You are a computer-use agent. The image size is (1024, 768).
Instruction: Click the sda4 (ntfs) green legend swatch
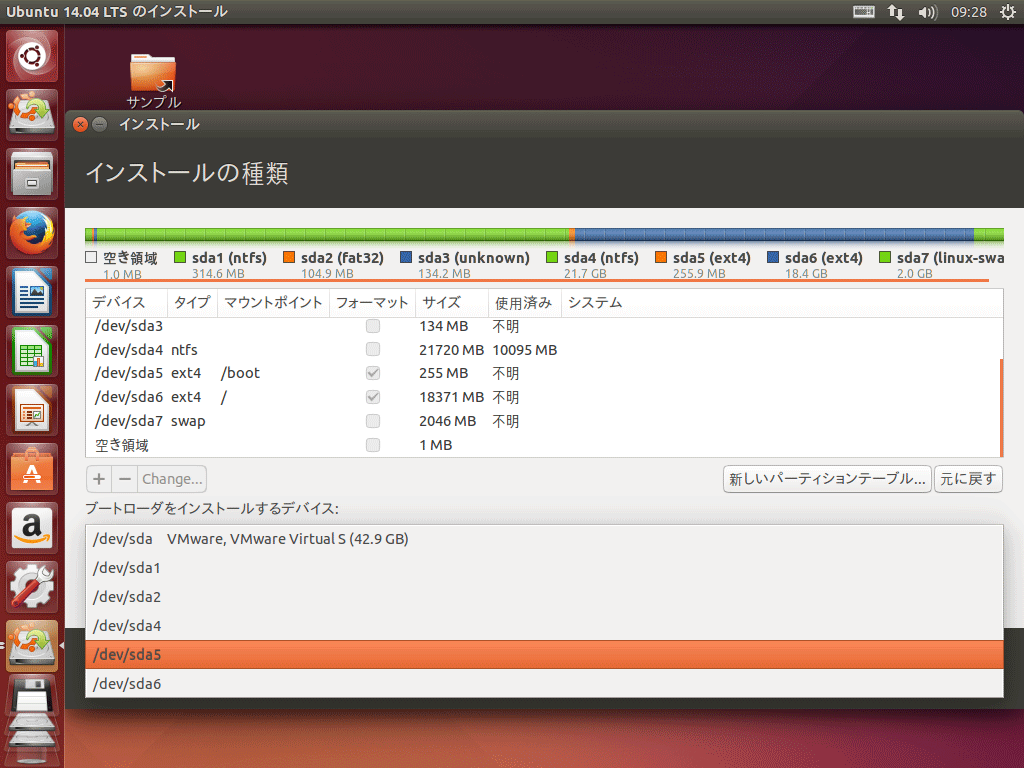pos(552,257)
